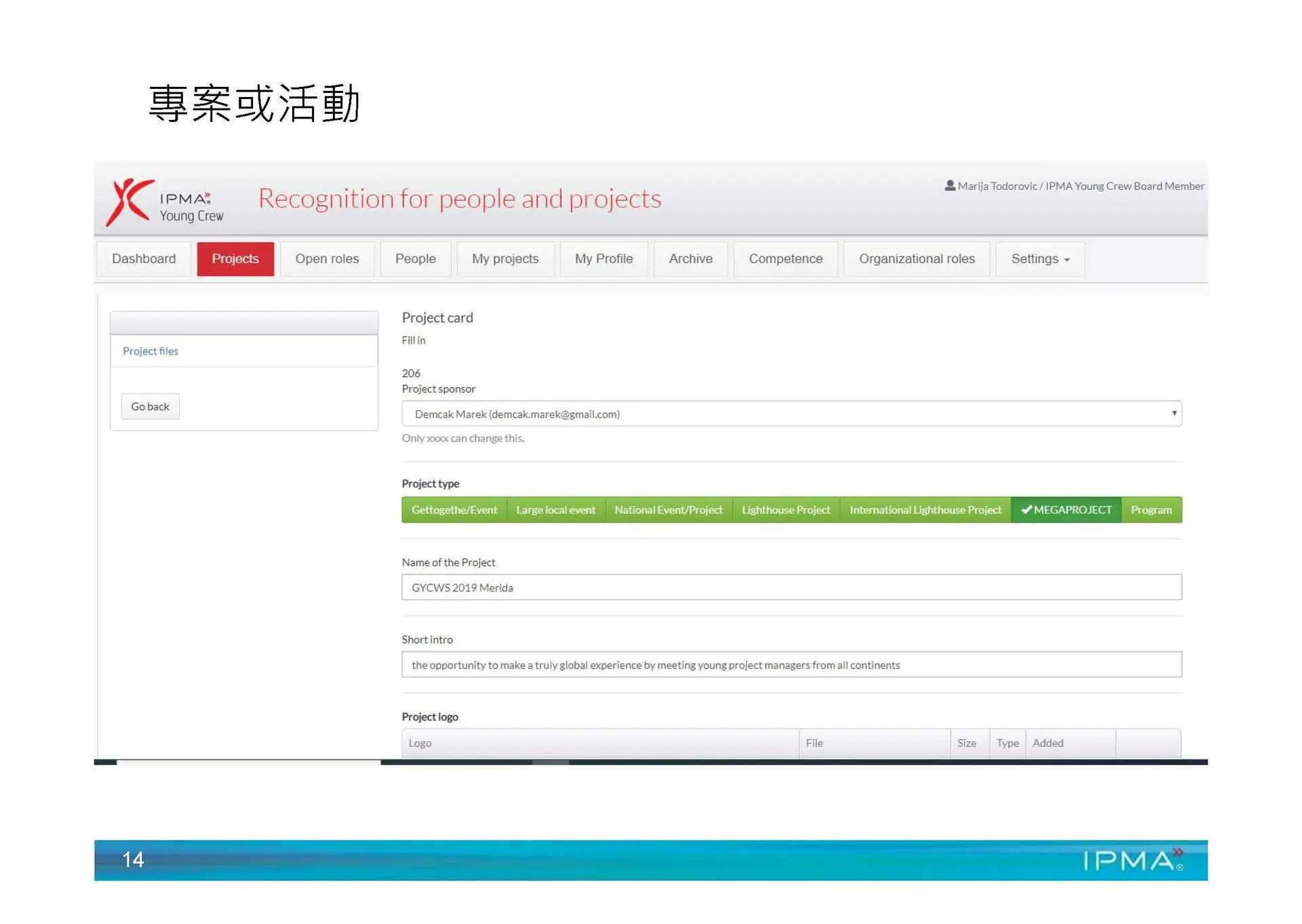Open the Open roles tab
This screenshot has height=924, width=1302.
[327, 259]
